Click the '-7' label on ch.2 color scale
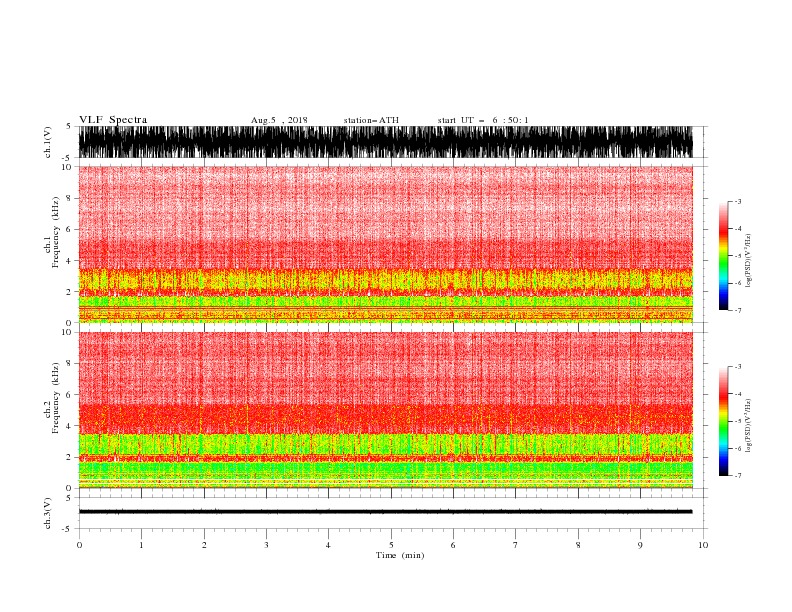Viewport: 792px width, 612px height. [x=737, y=475]
